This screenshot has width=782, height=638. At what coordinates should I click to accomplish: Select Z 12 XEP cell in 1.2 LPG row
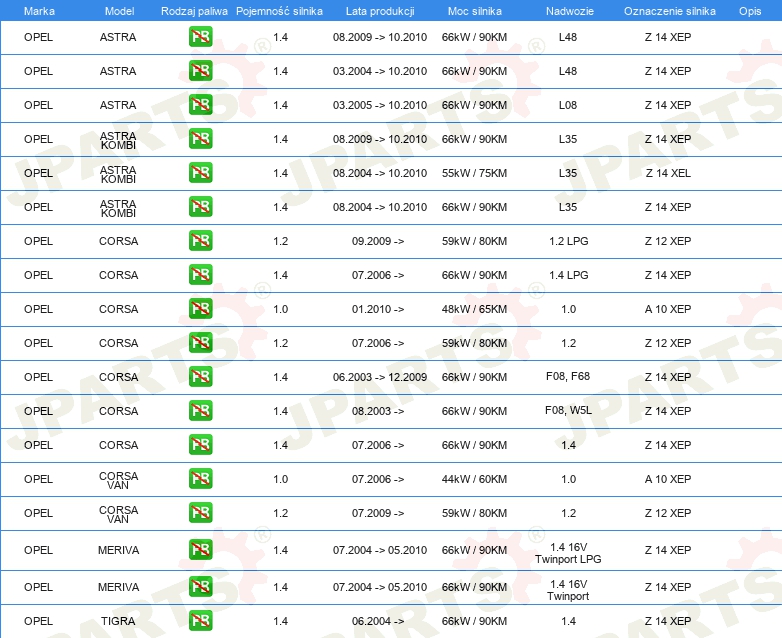click(x=668, y=241)
